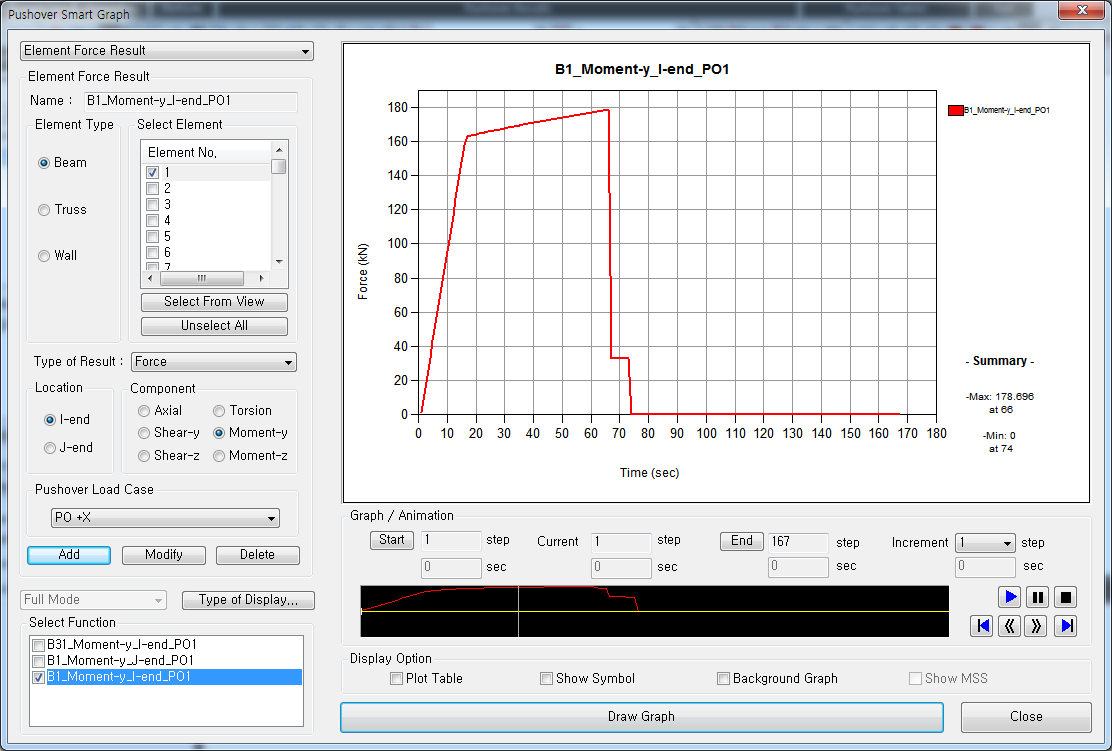Step animation backward with double-left arrows
Viewport: 1112px width, 751px height.
(1010, 626)
